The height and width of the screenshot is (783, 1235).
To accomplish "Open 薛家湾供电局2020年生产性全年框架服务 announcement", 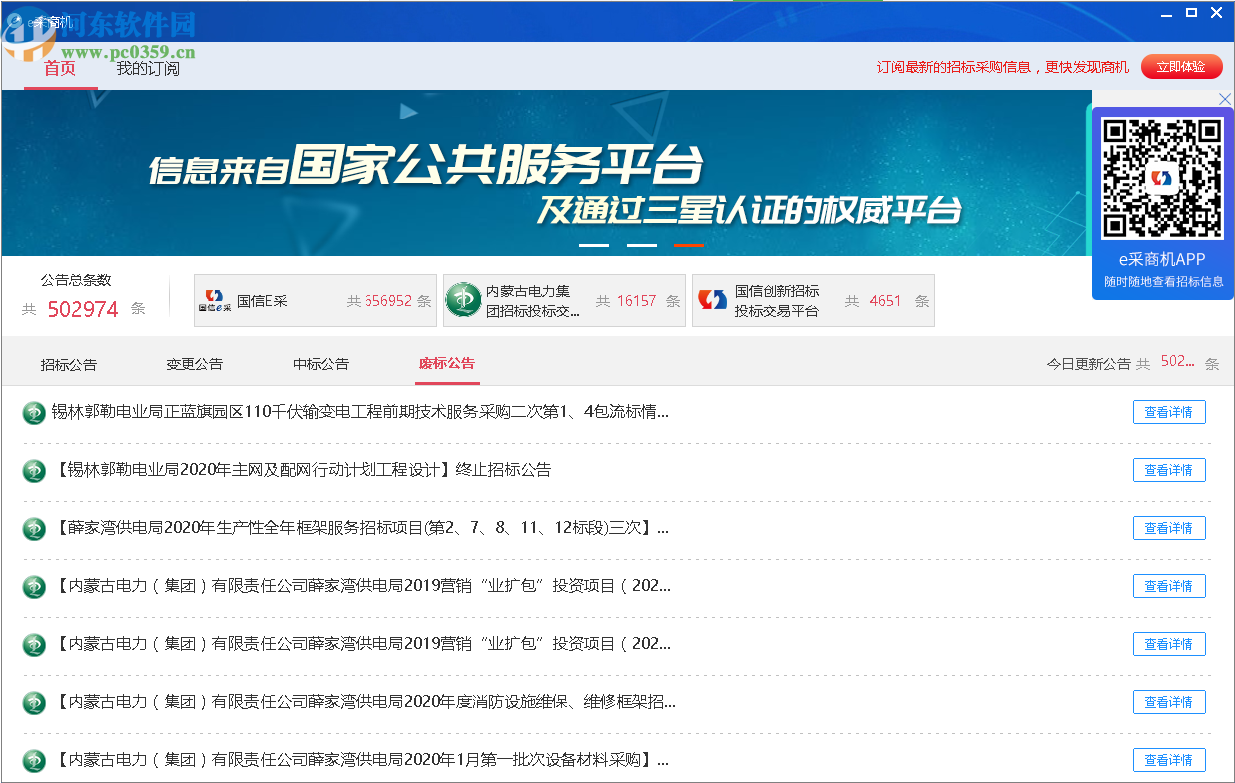I will (360, 528).
